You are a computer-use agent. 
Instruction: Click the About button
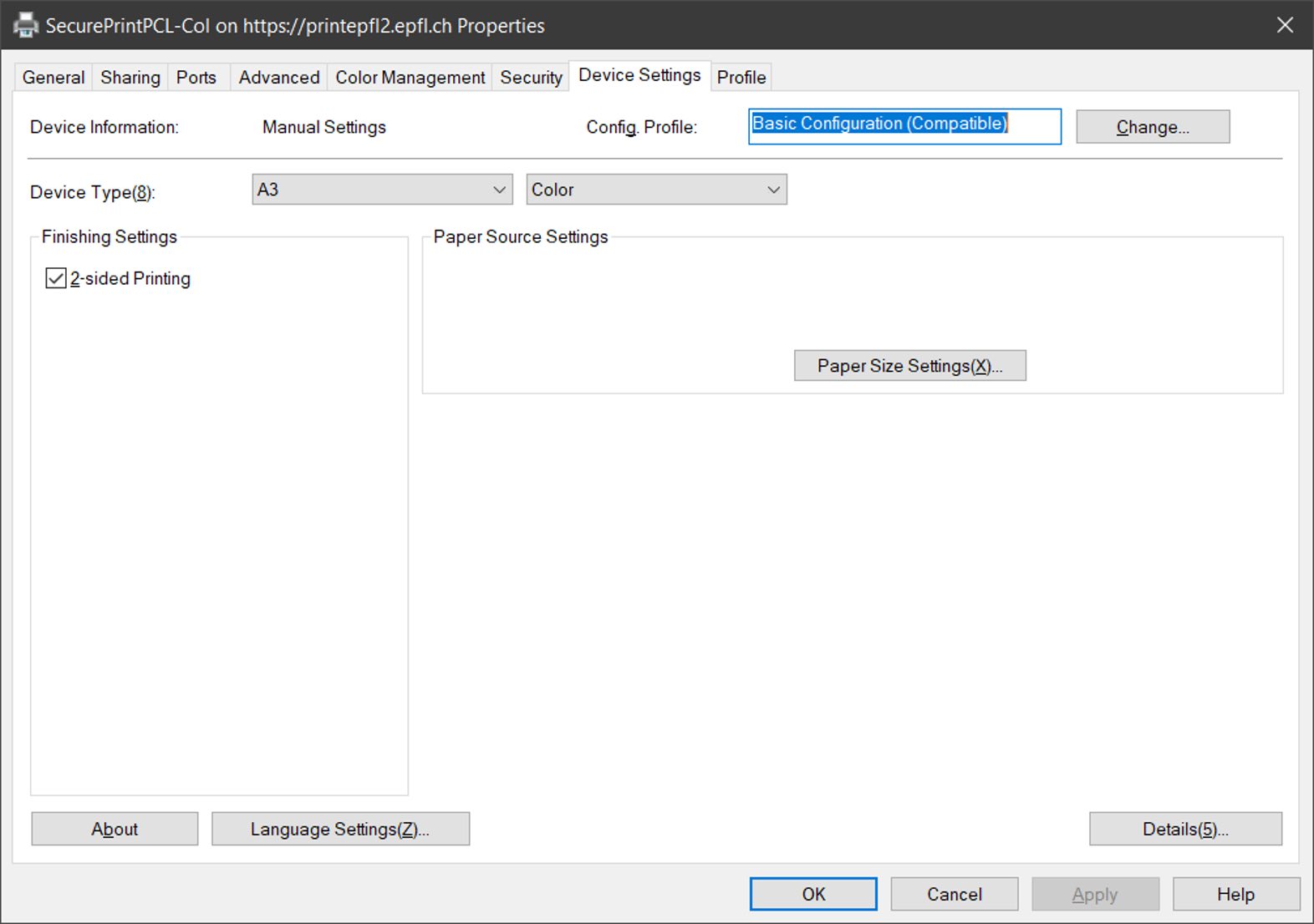click(x=115, y=829)
